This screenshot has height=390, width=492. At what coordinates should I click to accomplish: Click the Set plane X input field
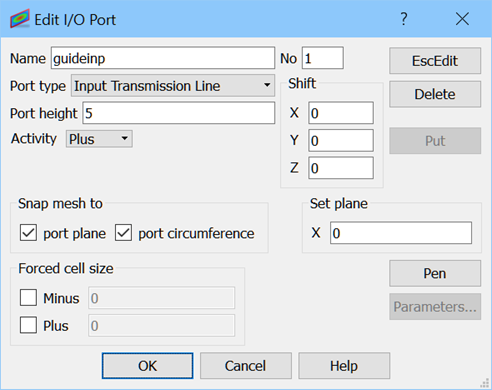[401, 233]
